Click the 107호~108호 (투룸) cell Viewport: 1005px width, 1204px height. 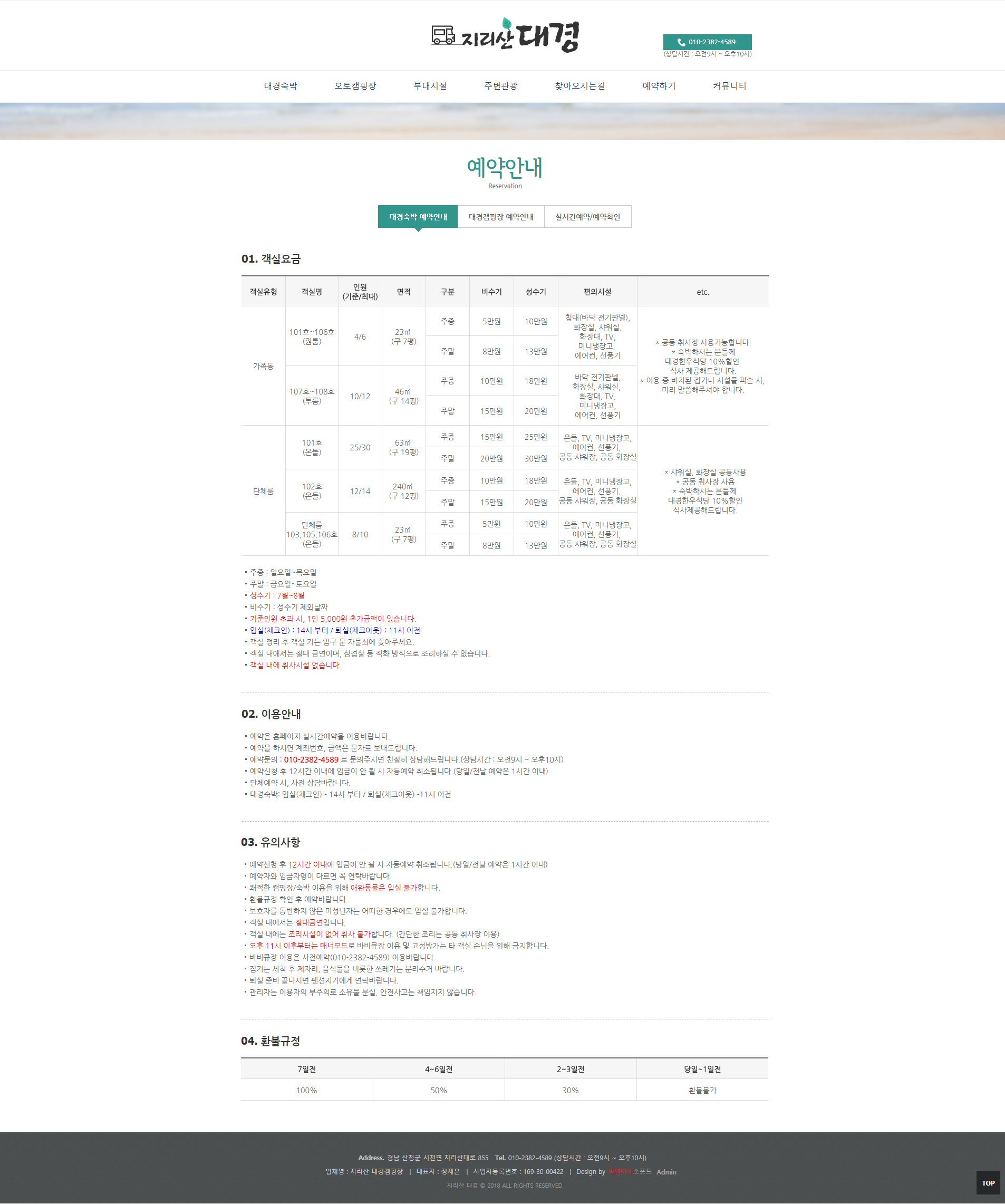[x=312, y=396]
